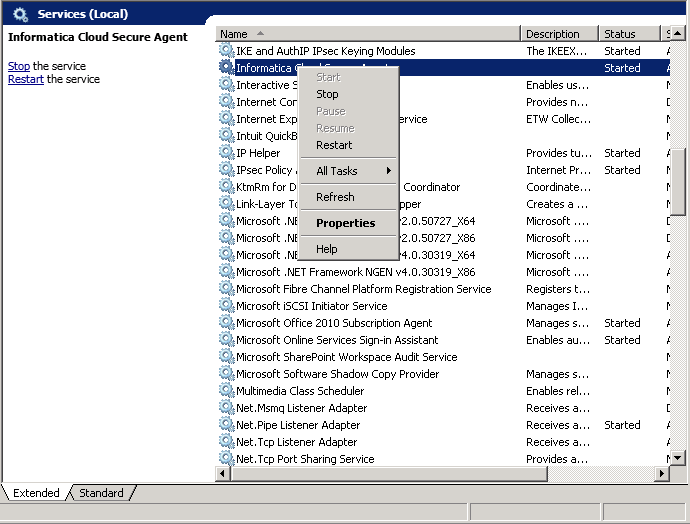Select Microsoft iSCSI Initiator Service name
Screen dimensions: 690x524
(312, 306)
